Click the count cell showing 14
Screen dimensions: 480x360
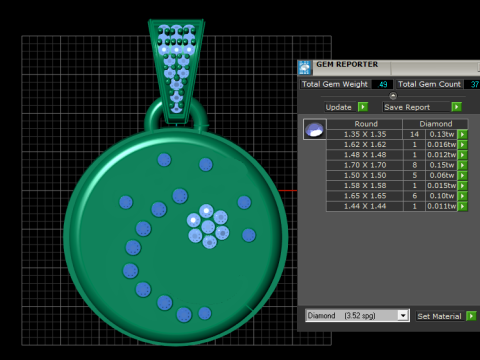(x=414, y=134)
